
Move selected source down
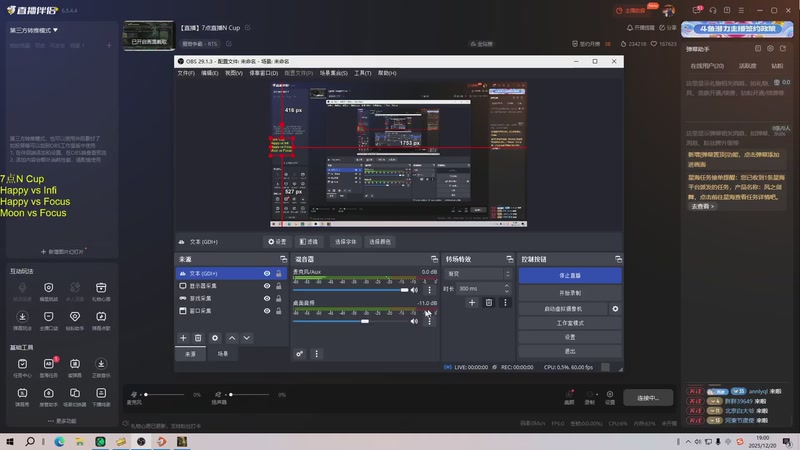click(x=246, y=338)
